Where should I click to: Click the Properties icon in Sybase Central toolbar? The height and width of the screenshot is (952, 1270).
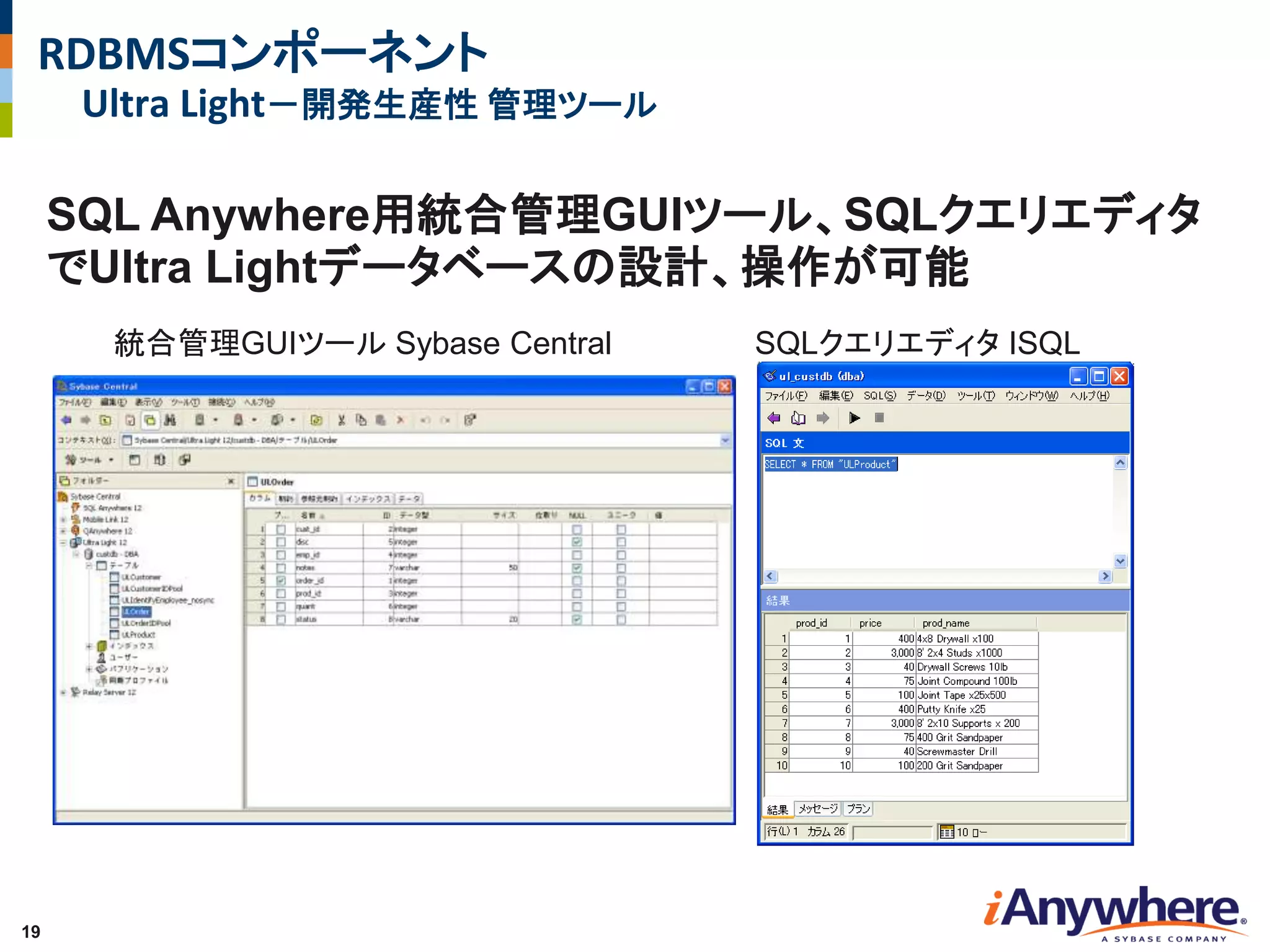click(x=470, y=420)
